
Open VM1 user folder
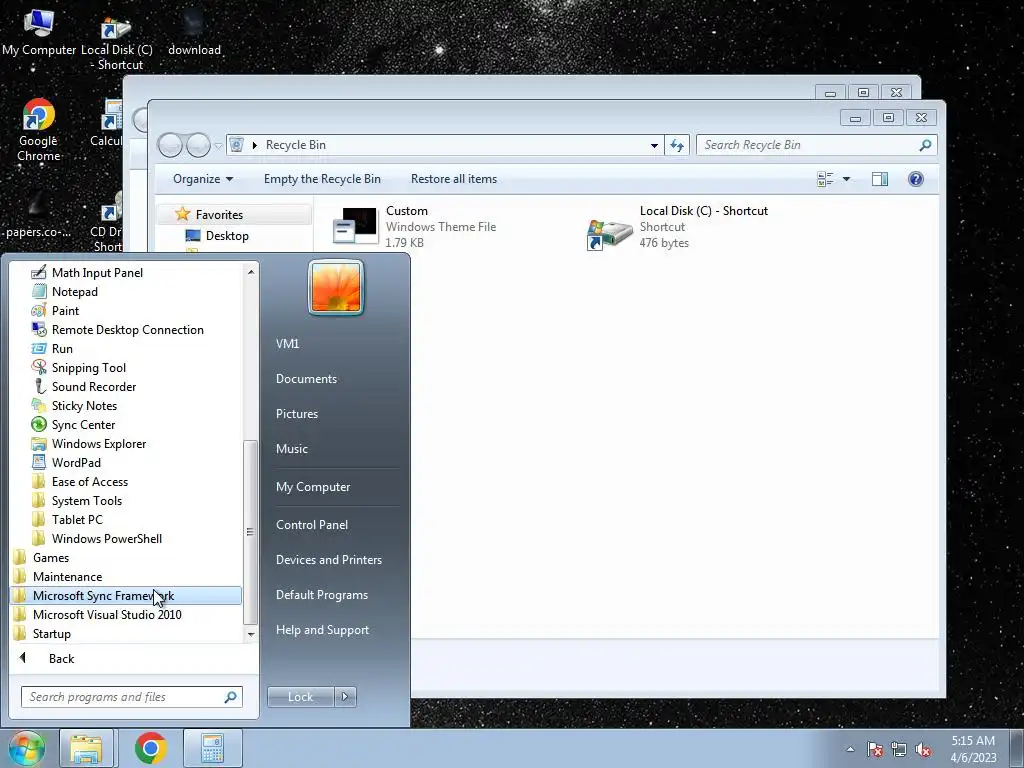[287, 344]
